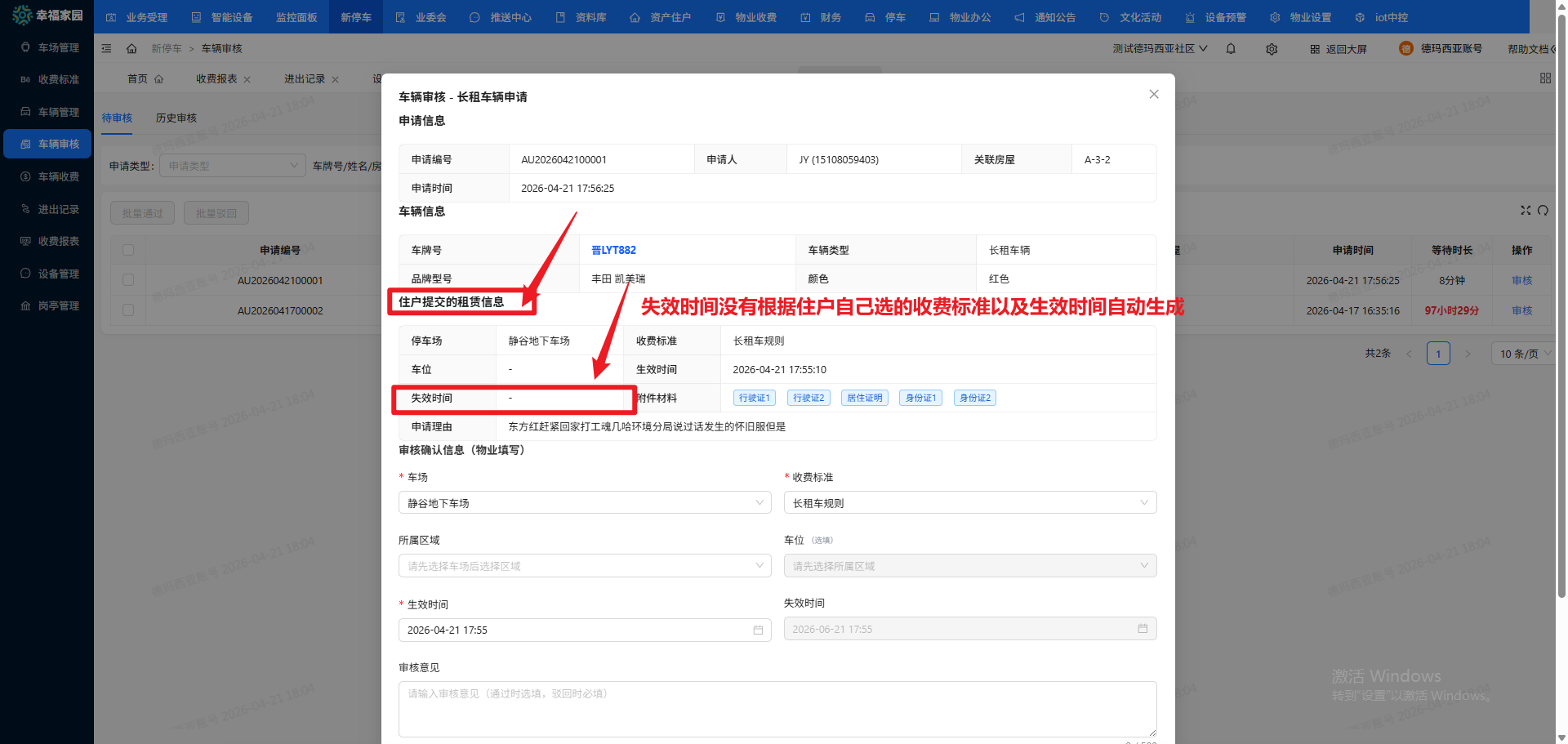The image size is (1568, 744).
Task: Toggle the select-all checkbox in table header
Action: (128, 250)
